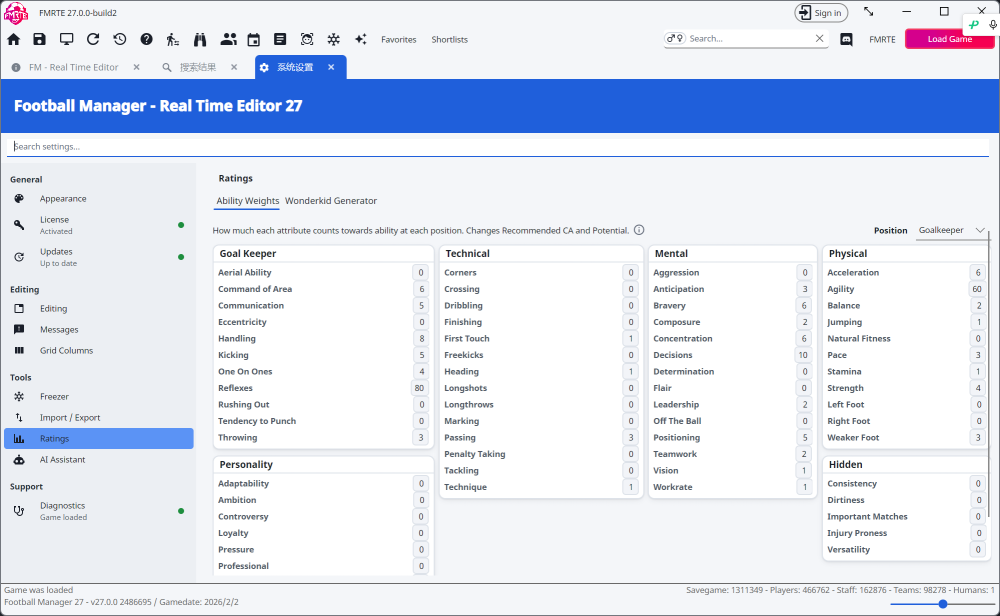Open Favorites in the toolbar

(399, 40)
